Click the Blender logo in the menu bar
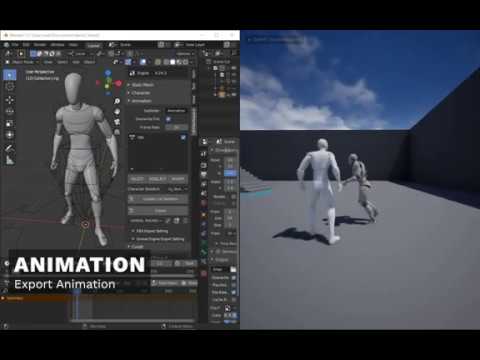This screenshot has width=480, height=360. coord(6,45)
